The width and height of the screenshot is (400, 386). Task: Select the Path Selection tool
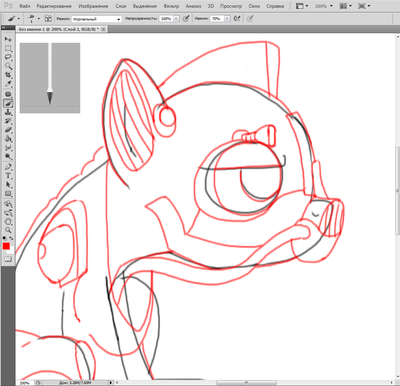point(8,185)
